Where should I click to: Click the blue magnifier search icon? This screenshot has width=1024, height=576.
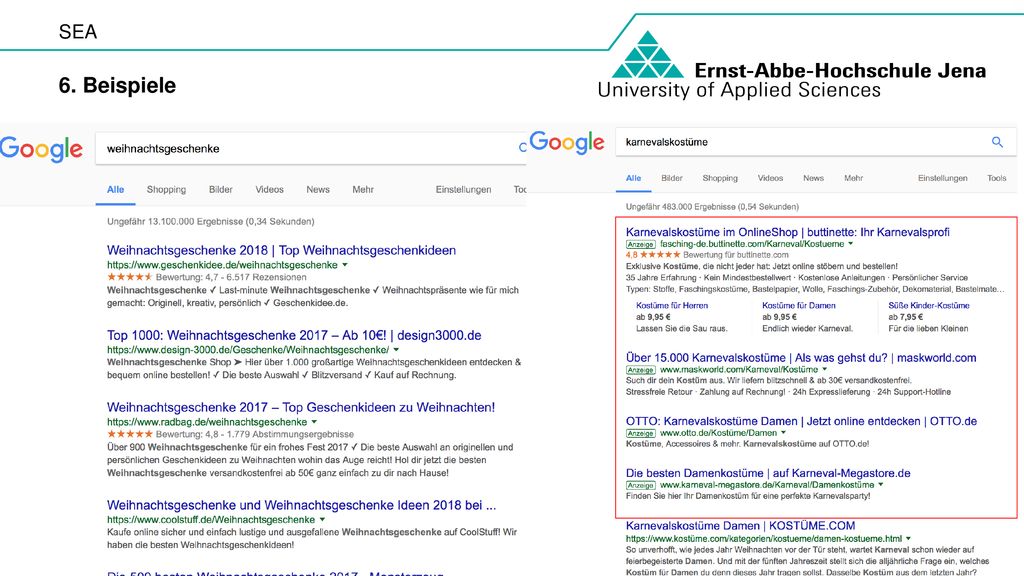(x=997, y=142)
